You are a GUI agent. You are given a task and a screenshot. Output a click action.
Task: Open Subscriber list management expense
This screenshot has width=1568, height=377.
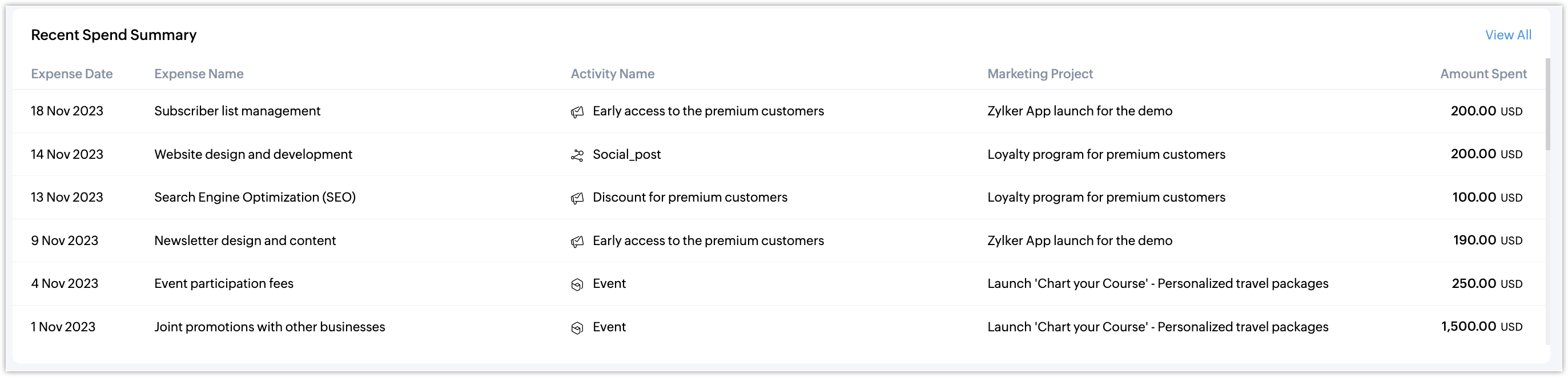point(237,111)
